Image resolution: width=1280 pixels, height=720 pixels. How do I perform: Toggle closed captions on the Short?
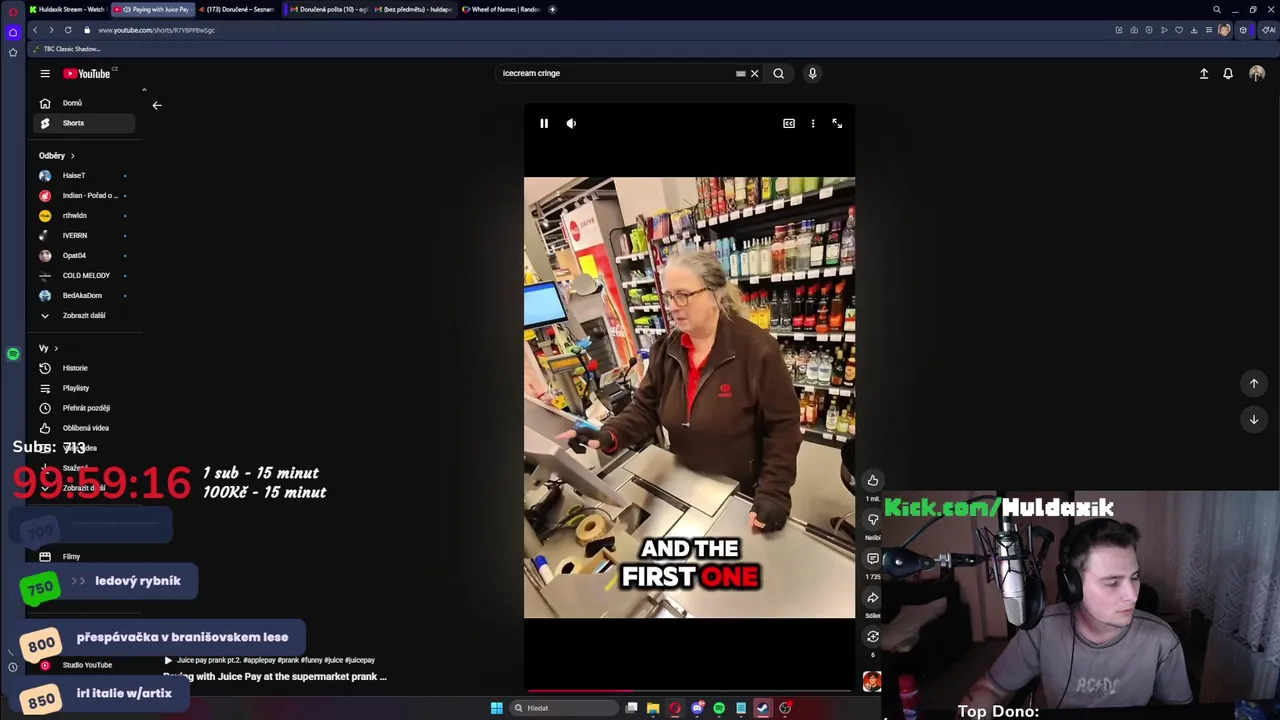point(789,123)
